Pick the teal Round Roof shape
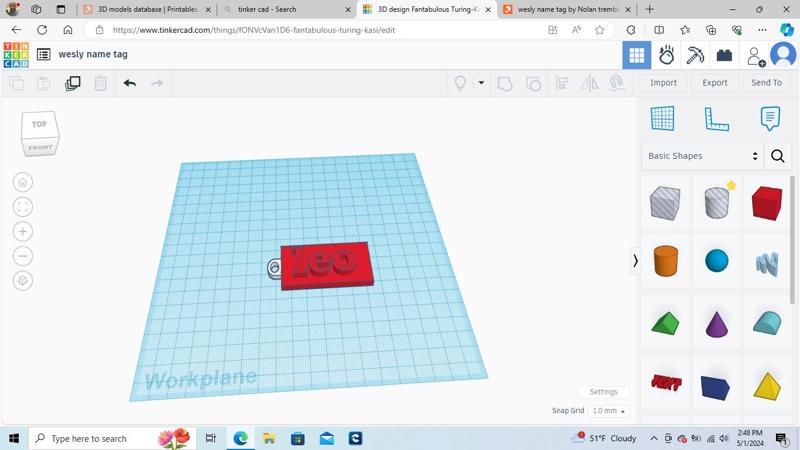The image size is (800, 450). tap(767, 323)
